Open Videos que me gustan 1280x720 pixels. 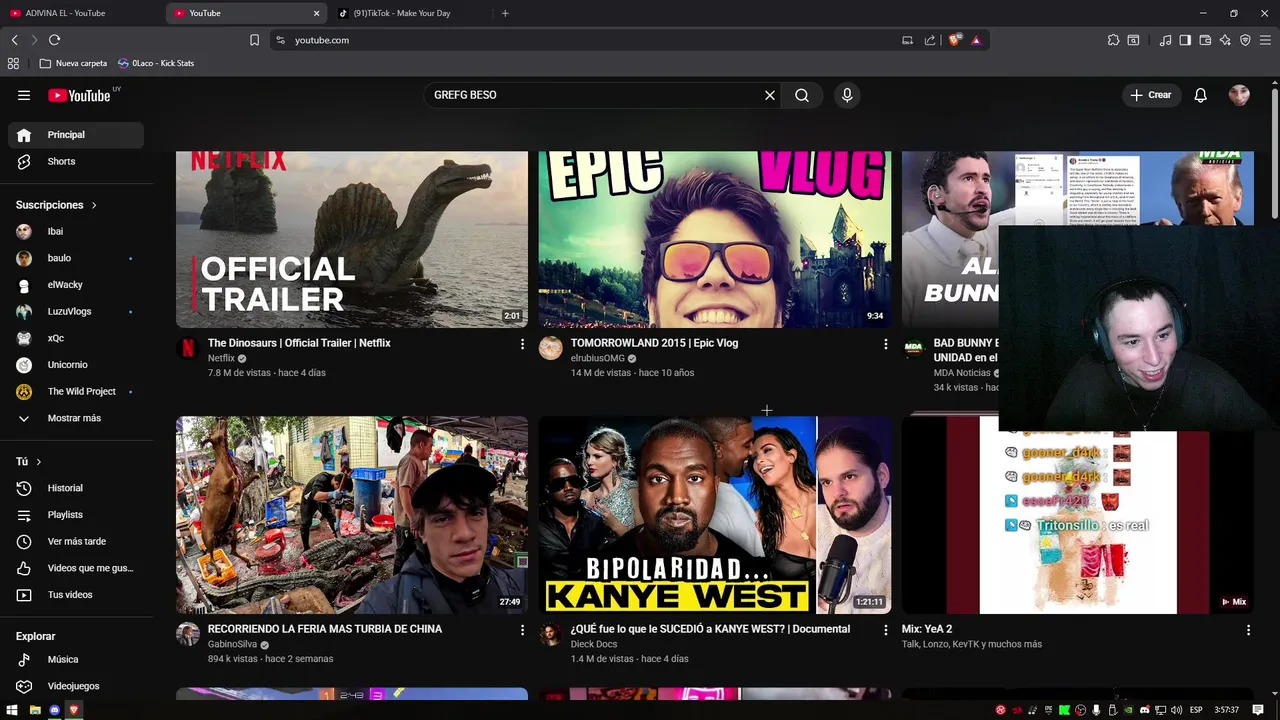[x=76, y=568]
